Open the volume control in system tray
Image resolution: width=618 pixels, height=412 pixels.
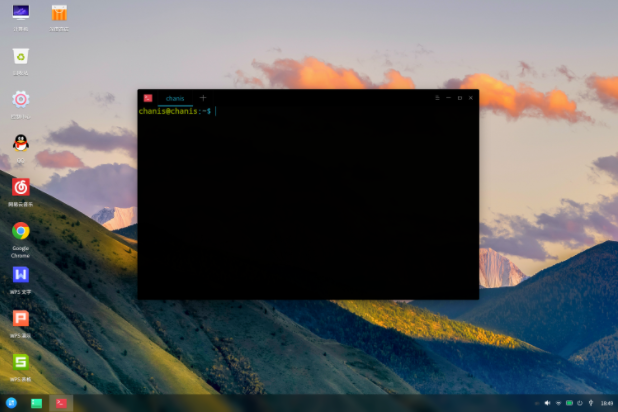547,403
